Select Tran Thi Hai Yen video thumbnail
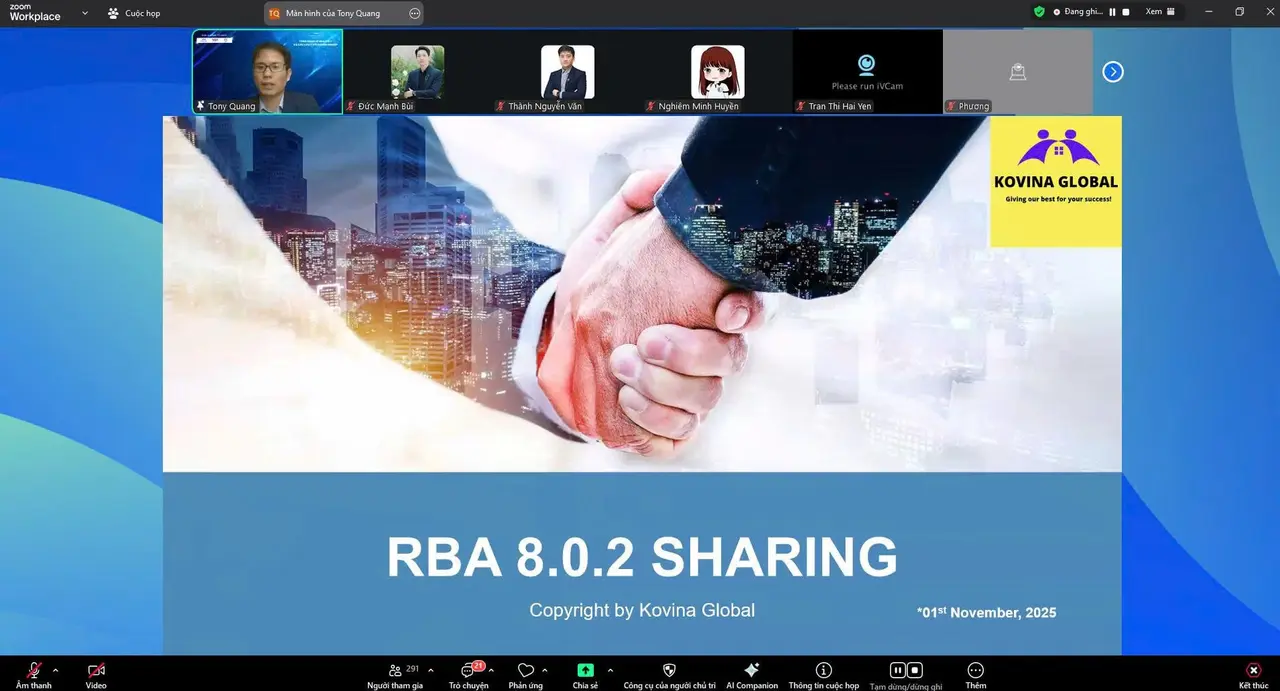This screenshot has height=691, width=1280. point(867,71)
